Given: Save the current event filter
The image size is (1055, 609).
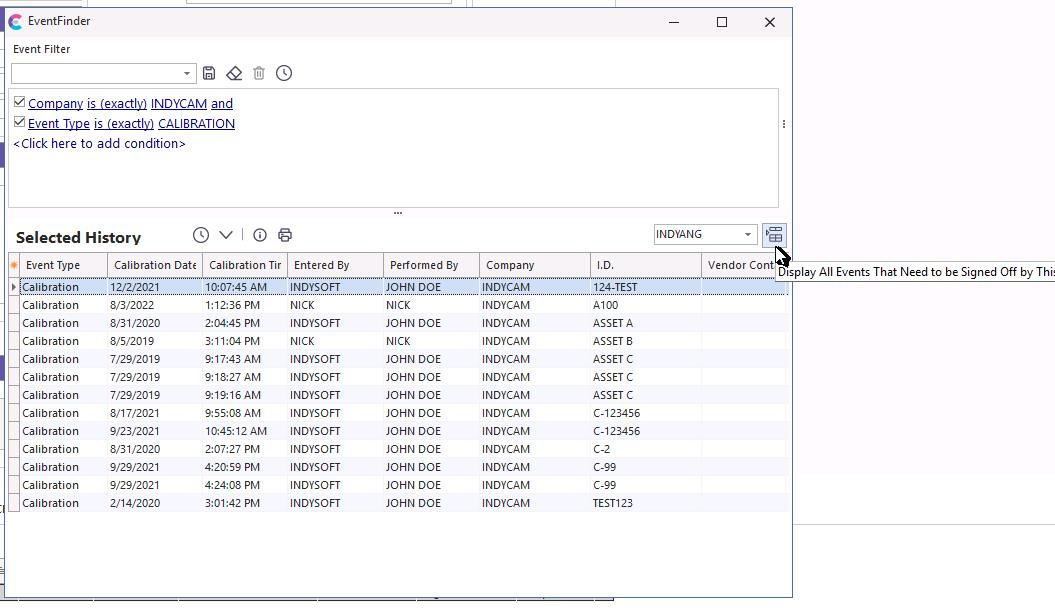Looking at the screenshot, I should pos(209,73).
